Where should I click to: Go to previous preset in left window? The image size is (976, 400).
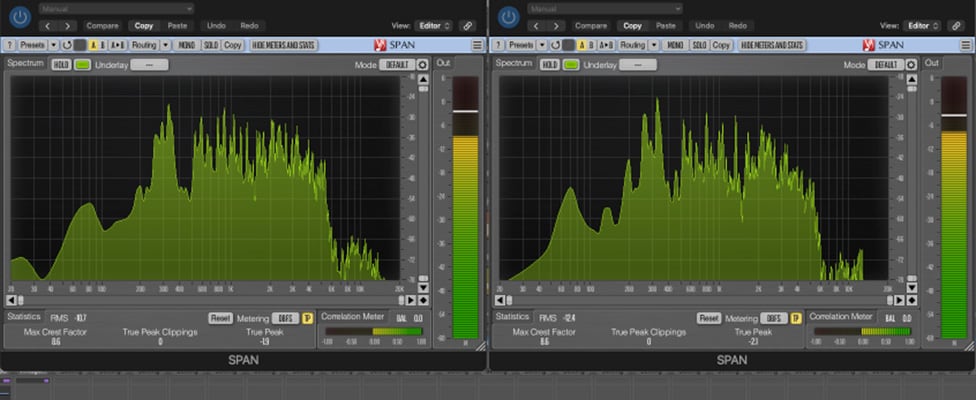[49, 26]
